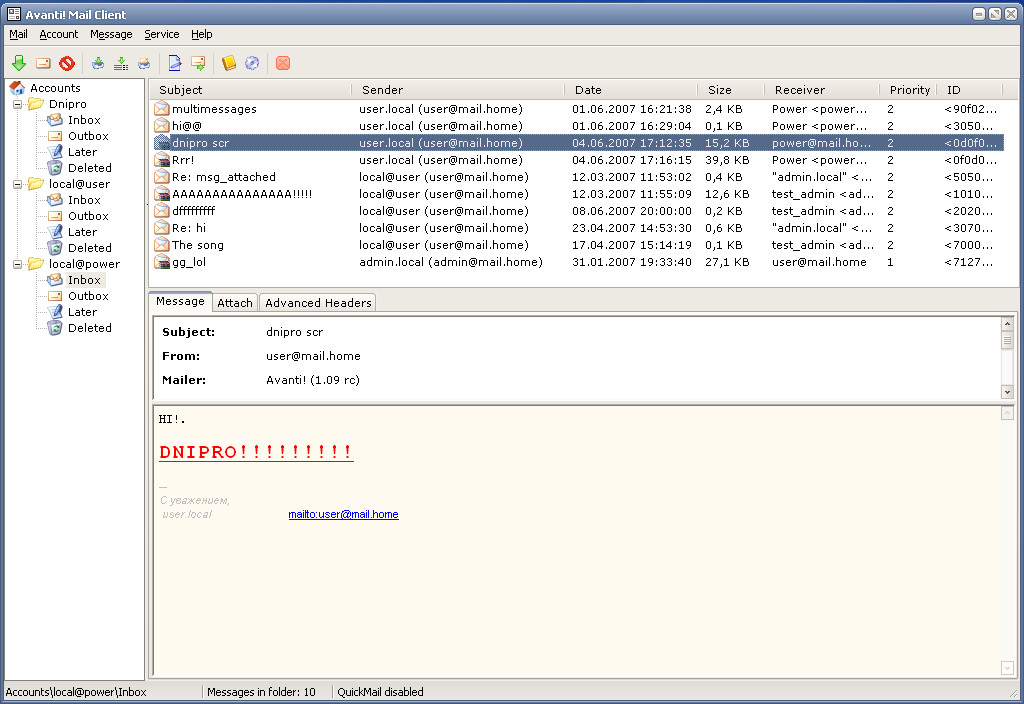This screenshot has width=1024, height=704.
Task: Click the red prohibition stop icon
Action: pos(67,63)
